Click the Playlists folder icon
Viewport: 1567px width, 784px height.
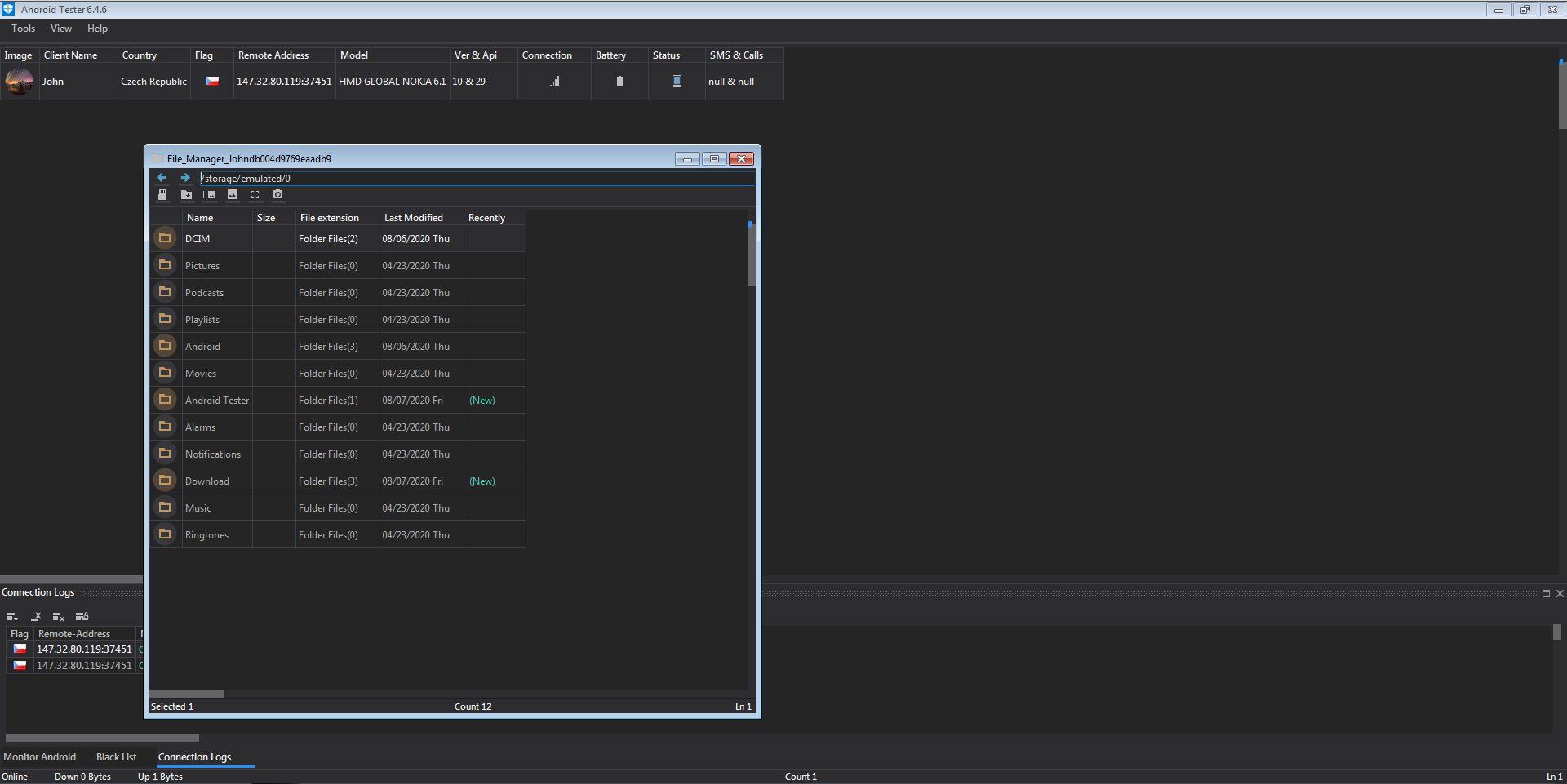coord(165,319)
